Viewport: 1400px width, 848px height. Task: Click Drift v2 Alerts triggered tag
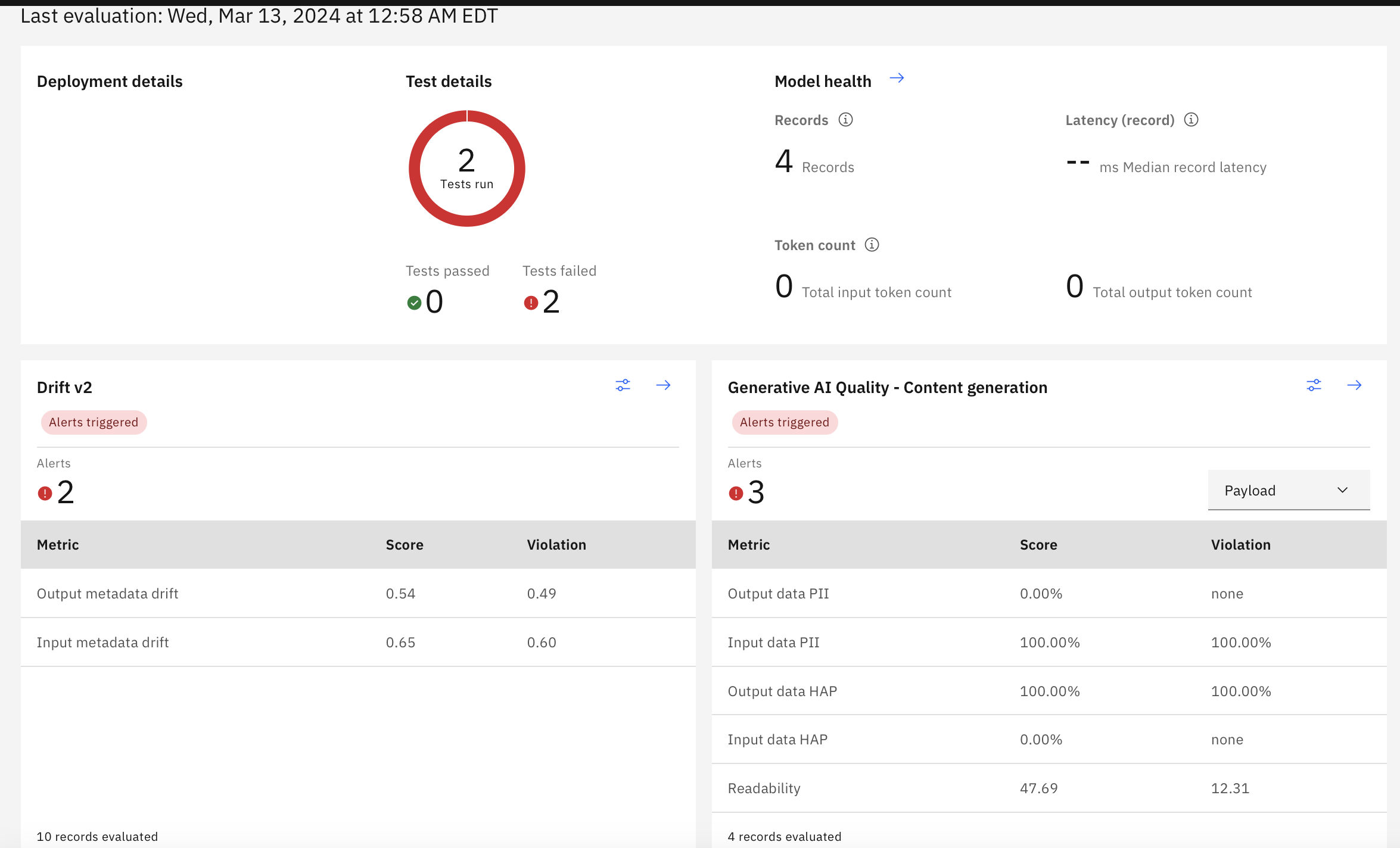[x=94, y=422]
